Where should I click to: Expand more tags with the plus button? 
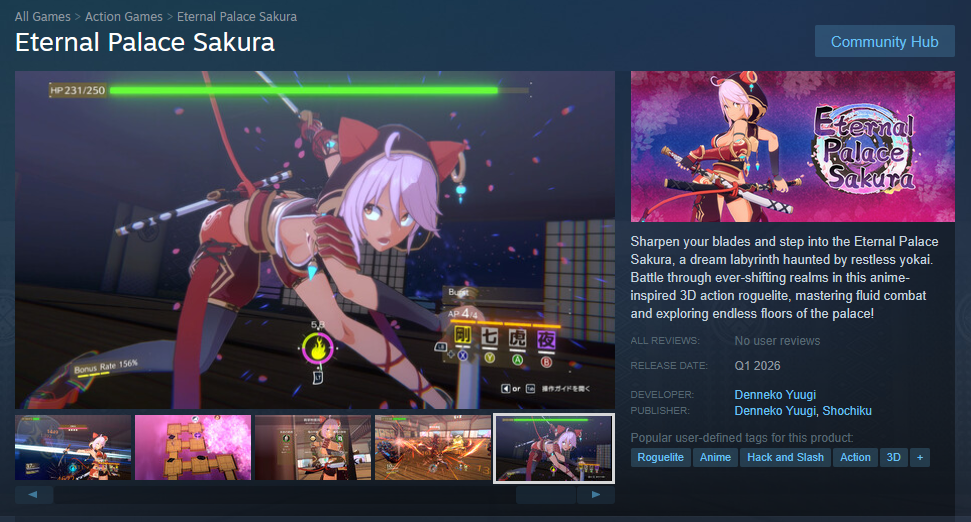920,458
